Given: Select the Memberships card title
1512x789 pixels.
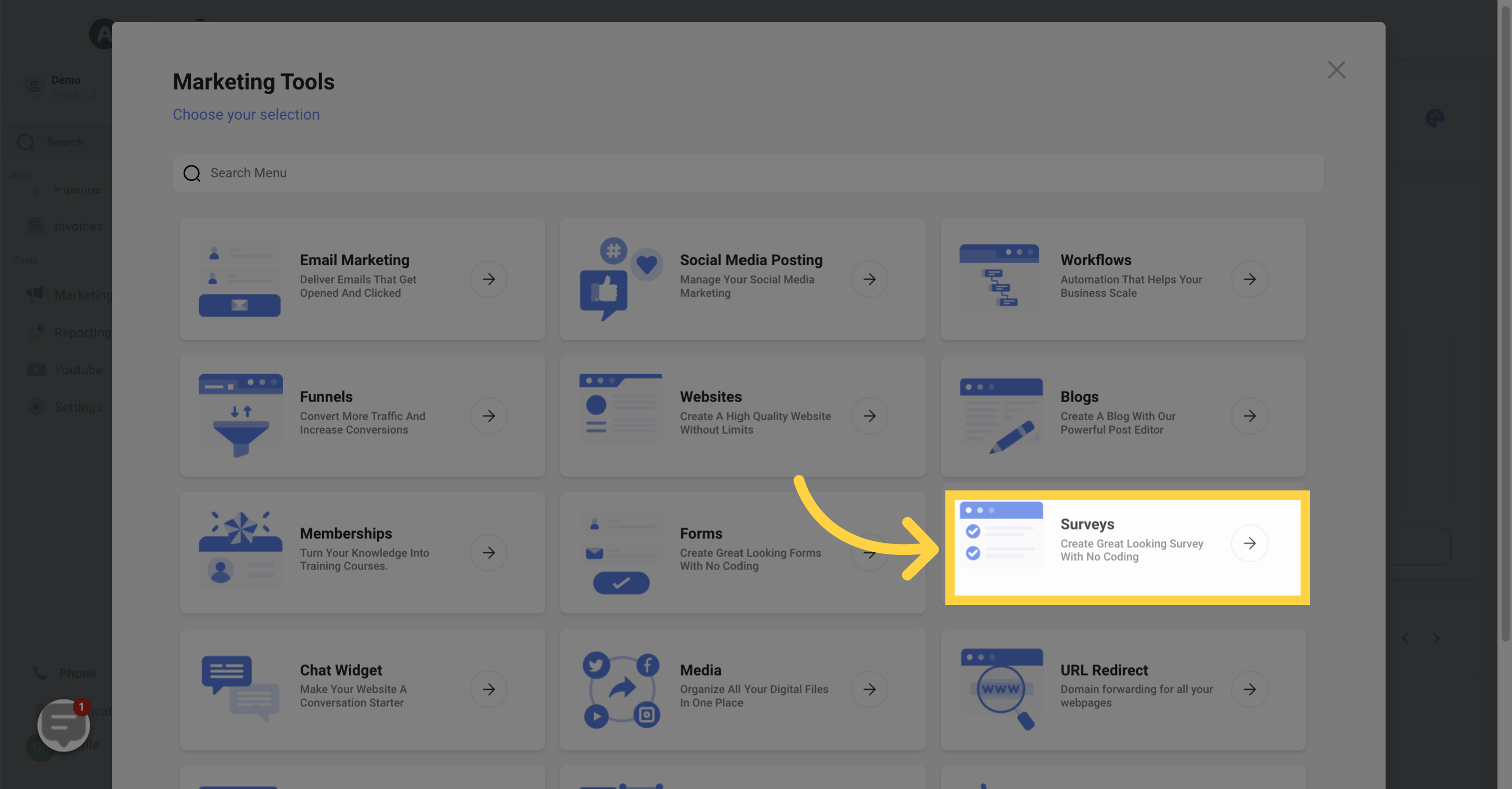Looking at the screenshot, I should point(345,533).
